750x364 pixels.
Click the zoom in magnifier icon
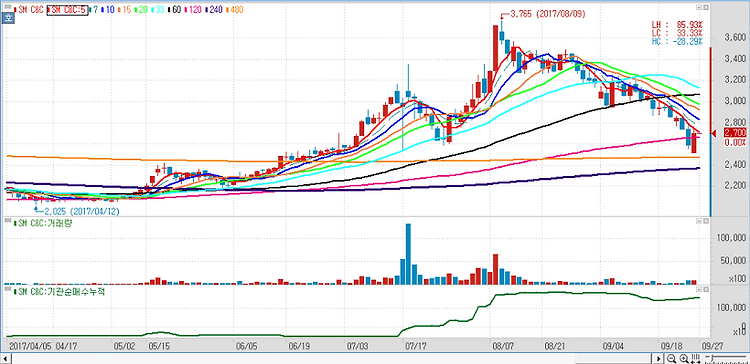[684, 359]
